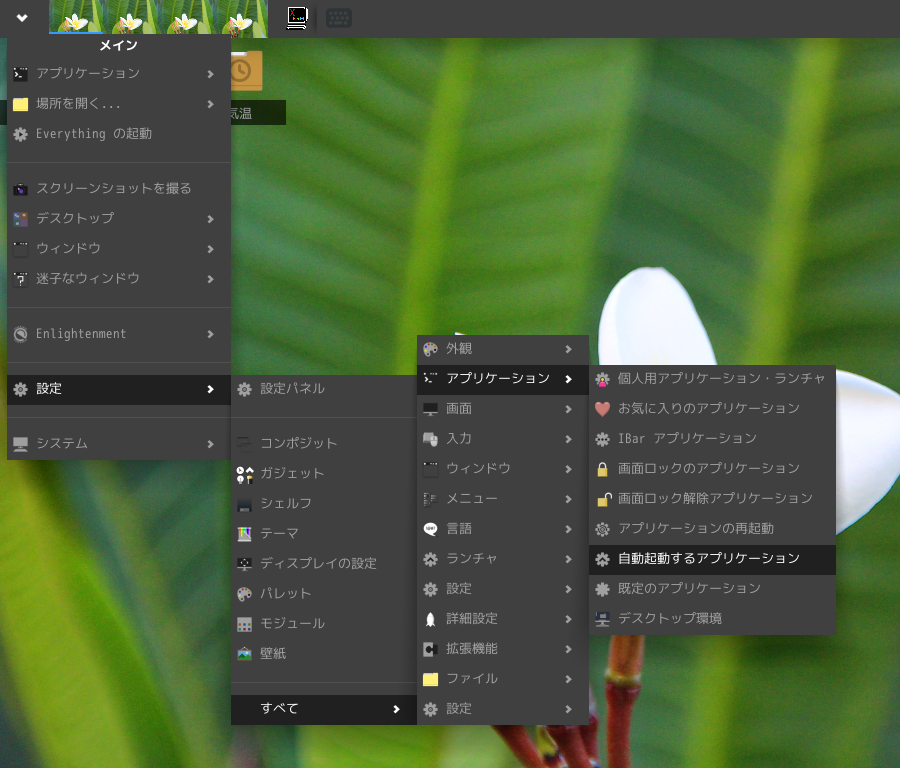Open the 入力 settings category
This screenshot has height=768, width=900.
coord(503,439)
